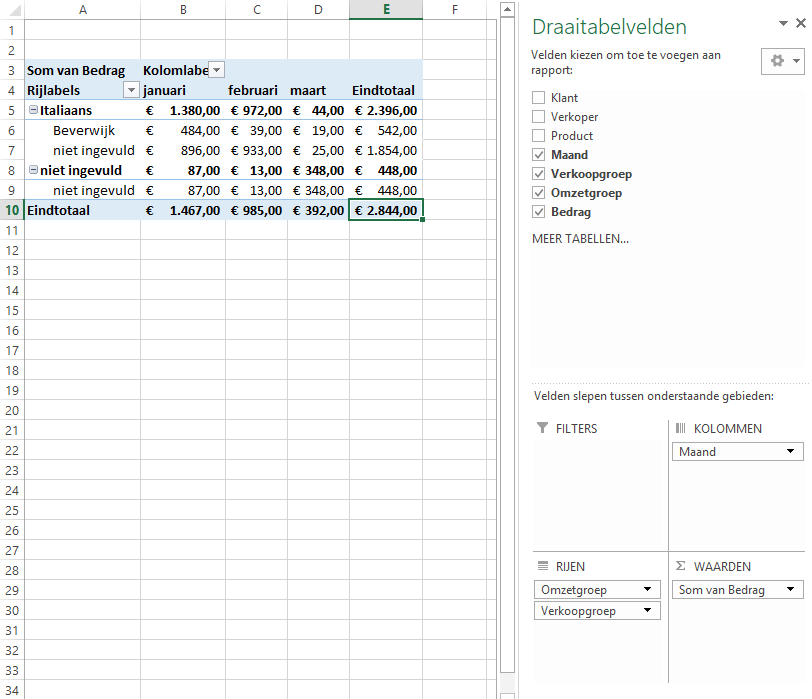Enable the Verkoper field checkbox
The height and width of the screenshot is (699, 812).
tap(539, 117)
